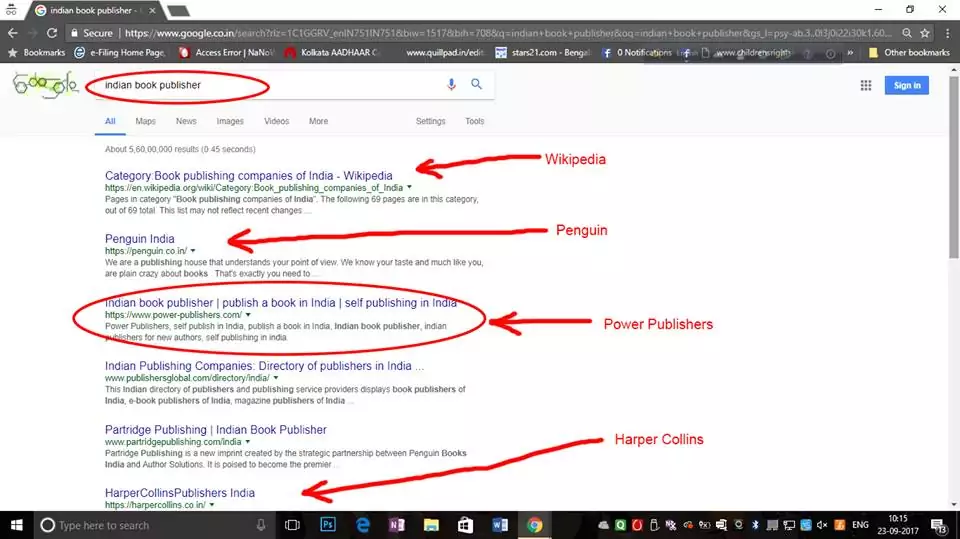Viewport: 960px width, 539px height.
Task: Select the All results tab
Action: (x=110, y=121)
